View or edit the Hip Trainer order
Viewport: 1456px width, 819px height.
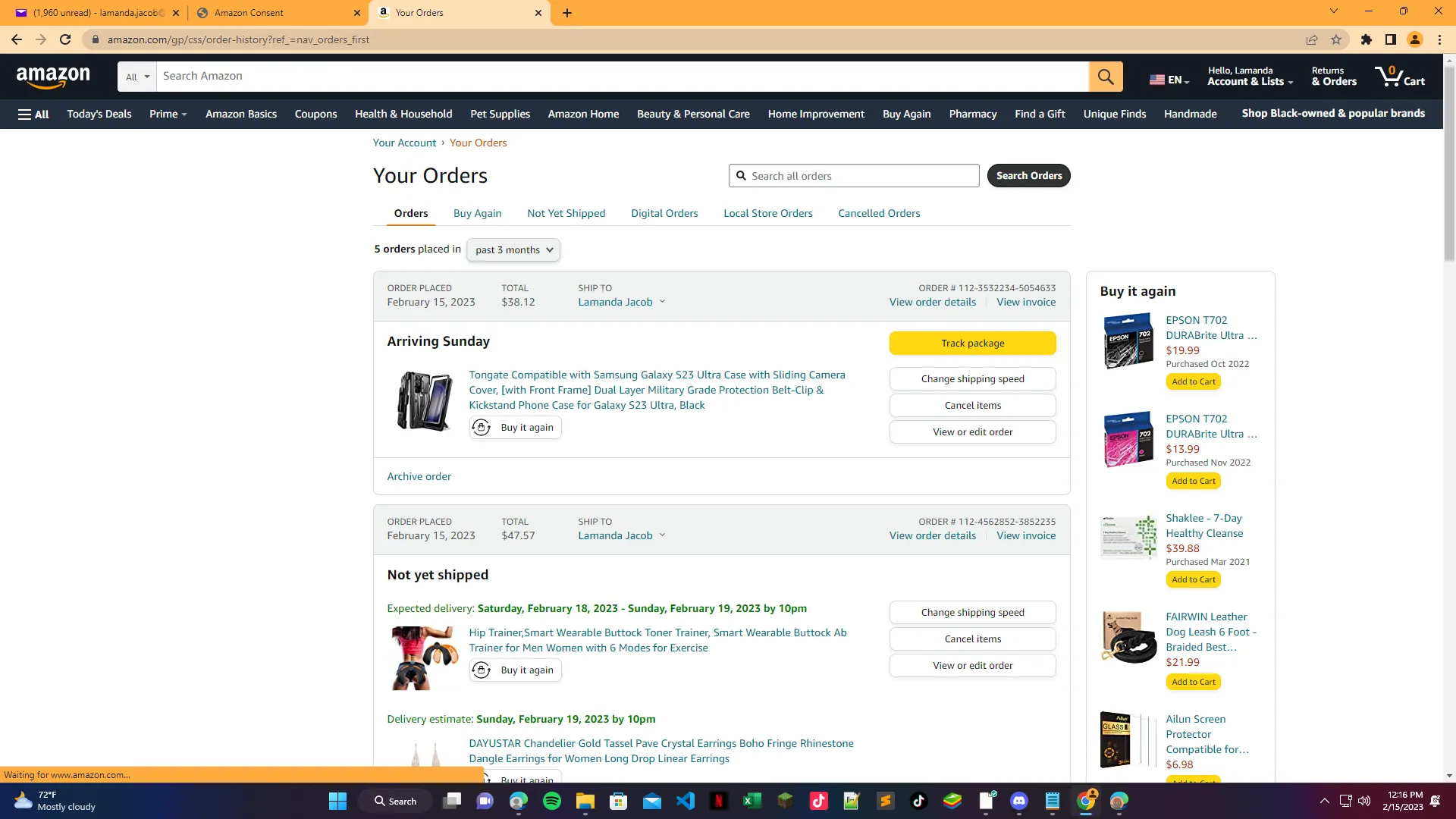pos(972,666)
